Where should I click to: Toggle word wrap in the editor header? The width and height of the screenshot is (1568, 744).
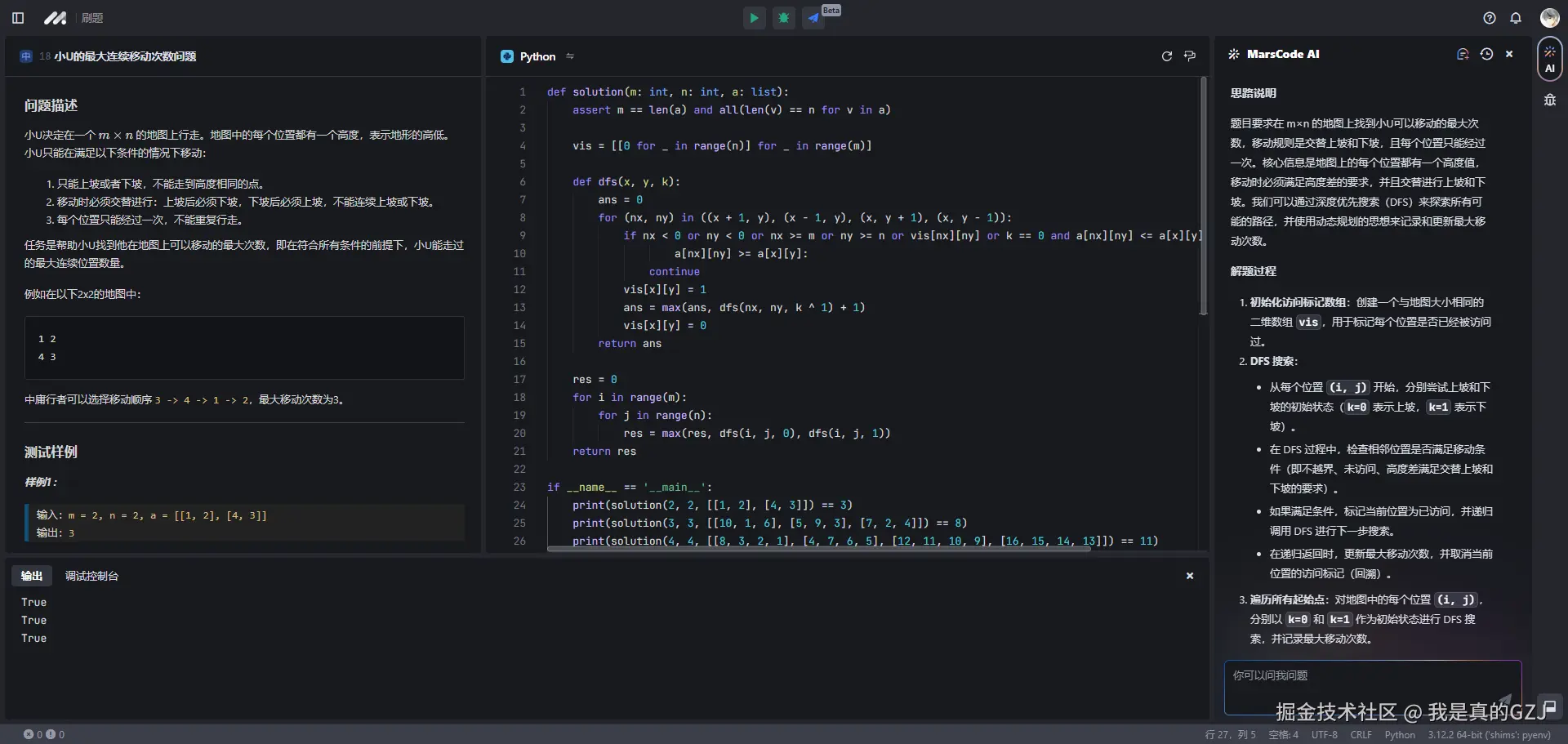[1190, 56]
